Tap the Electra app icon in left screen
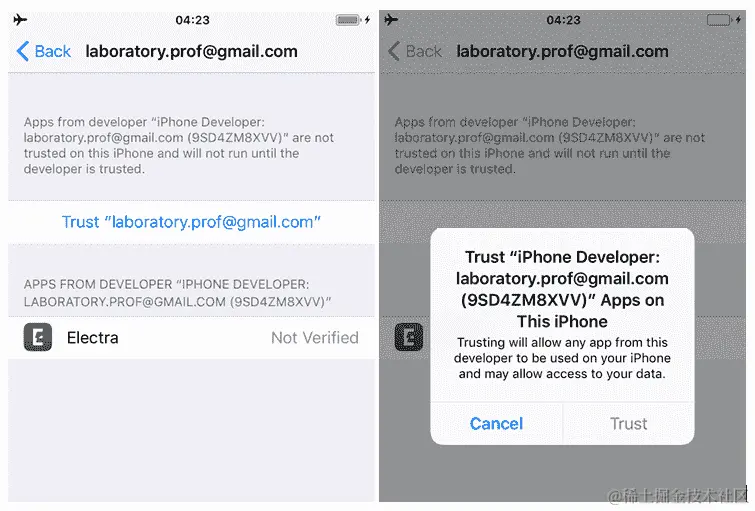 [x=38, y=337]
